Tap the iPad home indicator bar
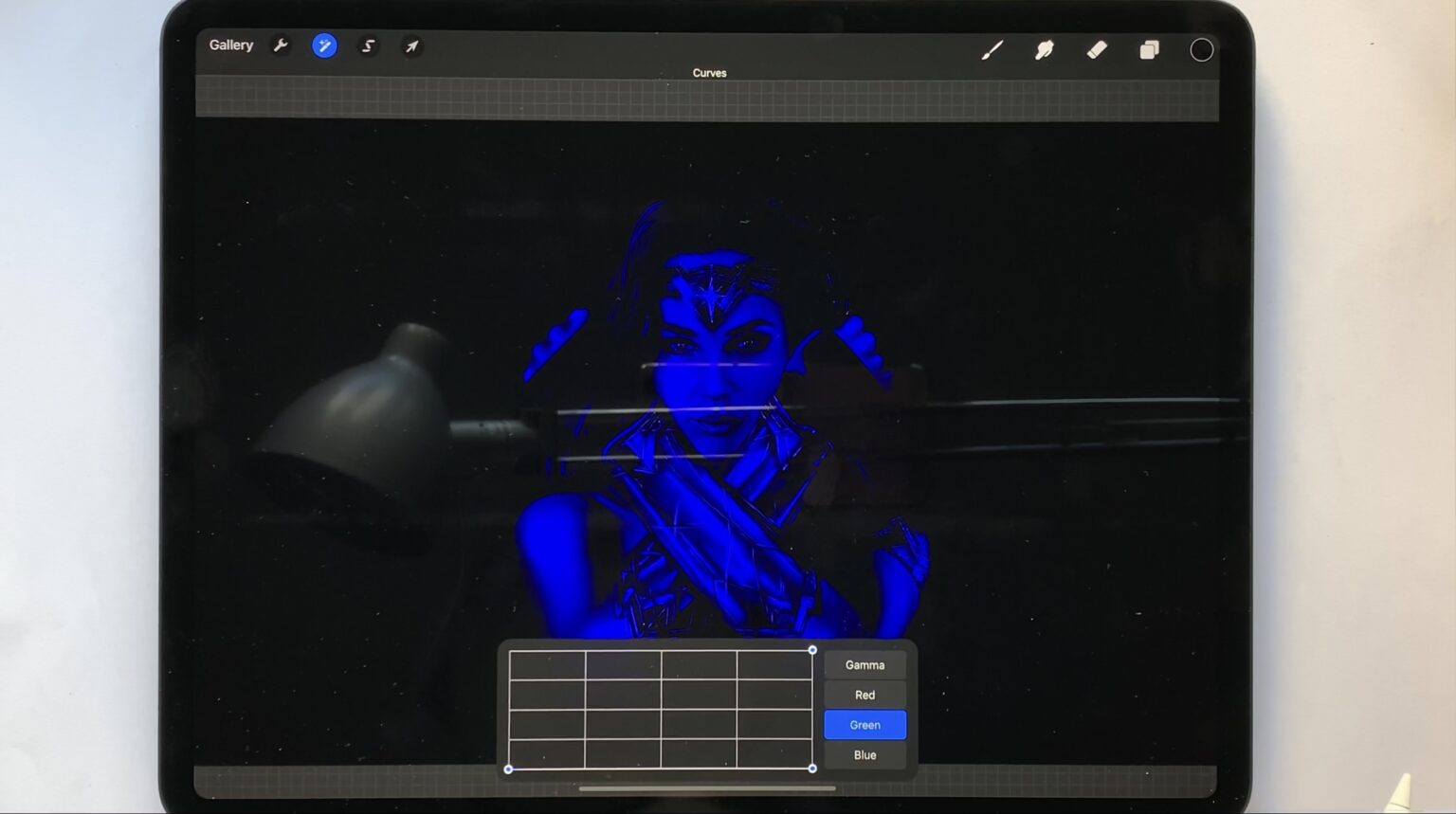 click(x=706, y=787)
